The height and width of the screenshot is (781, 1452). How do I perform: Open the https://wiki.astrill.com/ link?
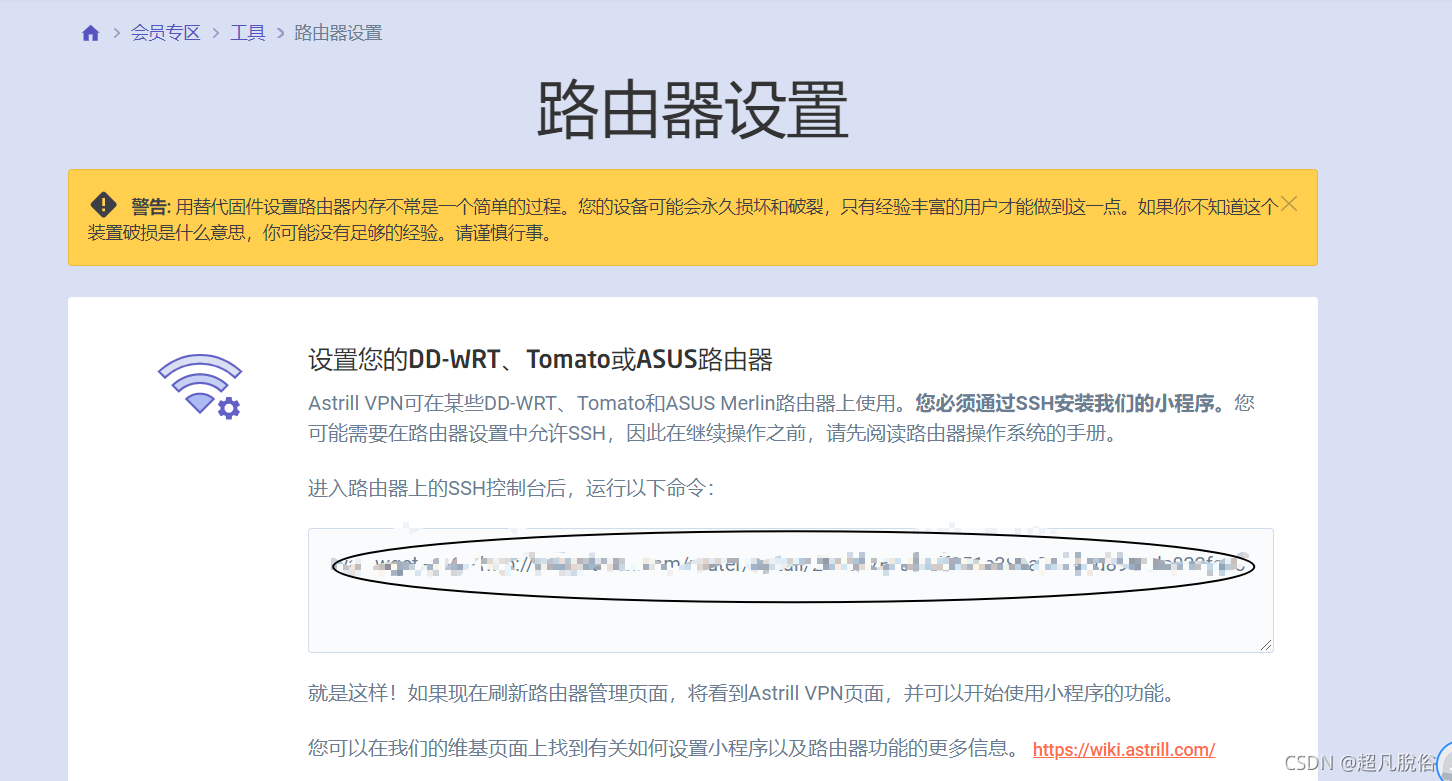(1124, 749)
